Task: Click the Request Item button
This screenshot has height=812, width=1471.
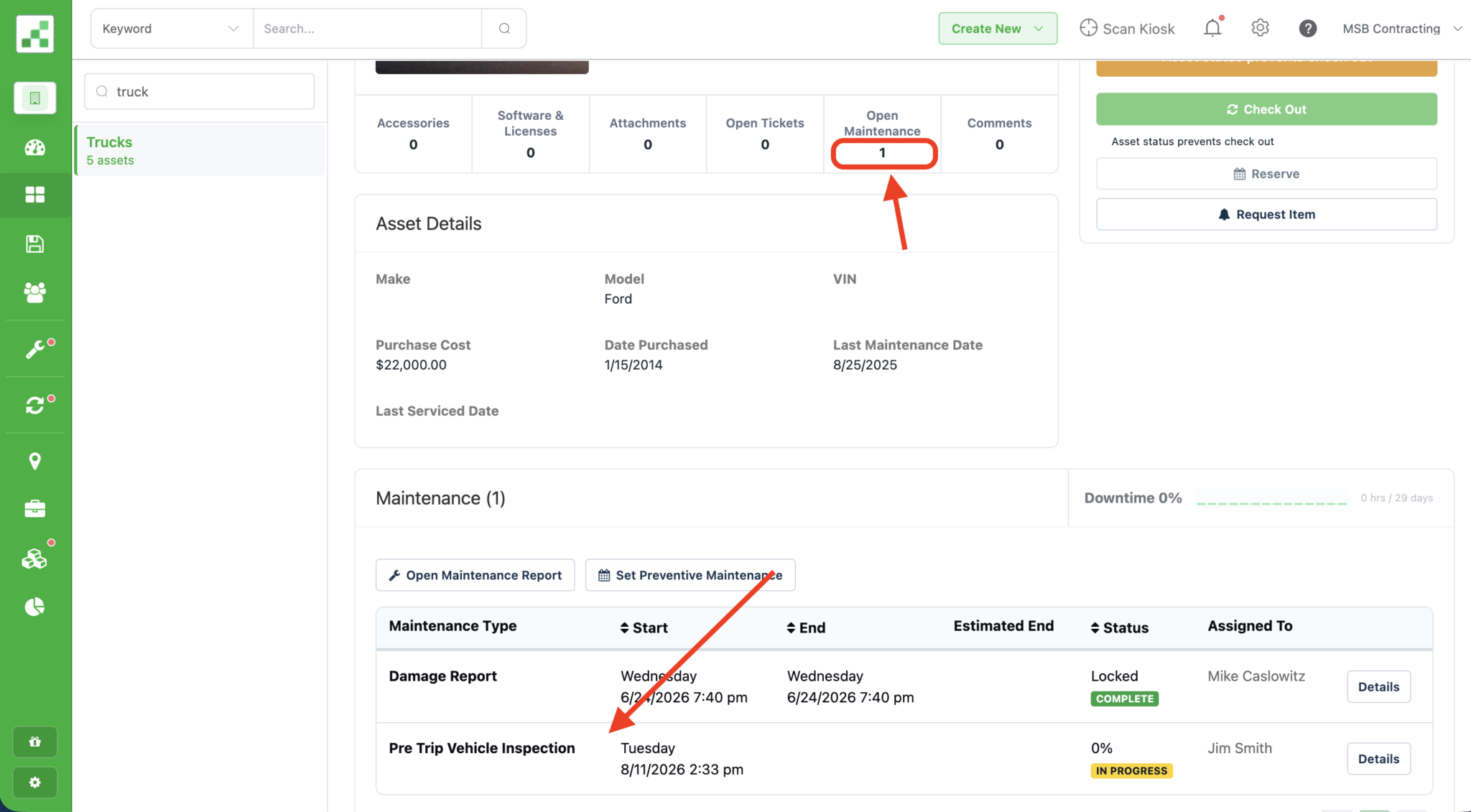Action: point(1266,215)
